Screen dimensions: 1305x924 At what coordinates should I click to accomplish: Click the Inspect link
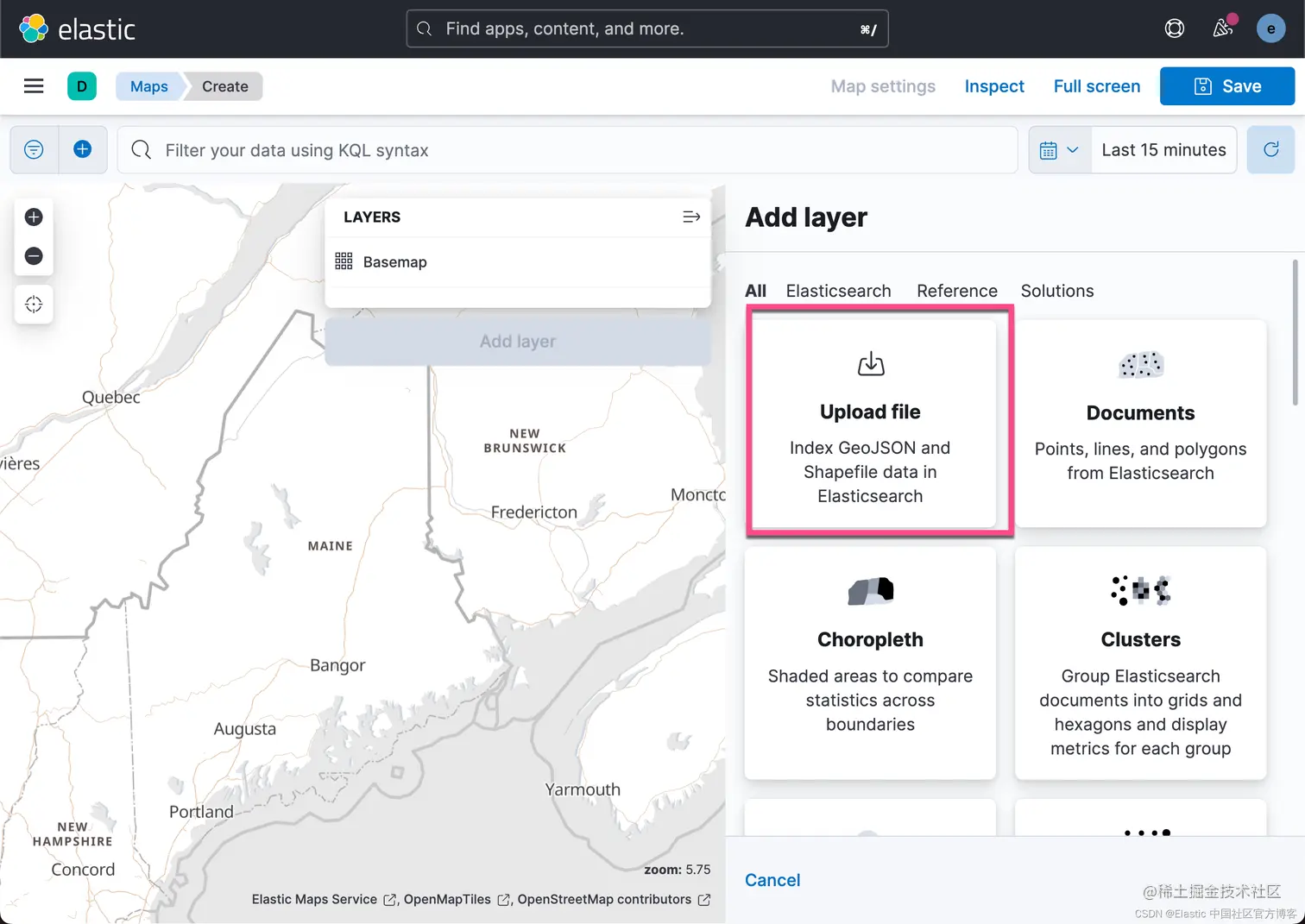(994, 86)
